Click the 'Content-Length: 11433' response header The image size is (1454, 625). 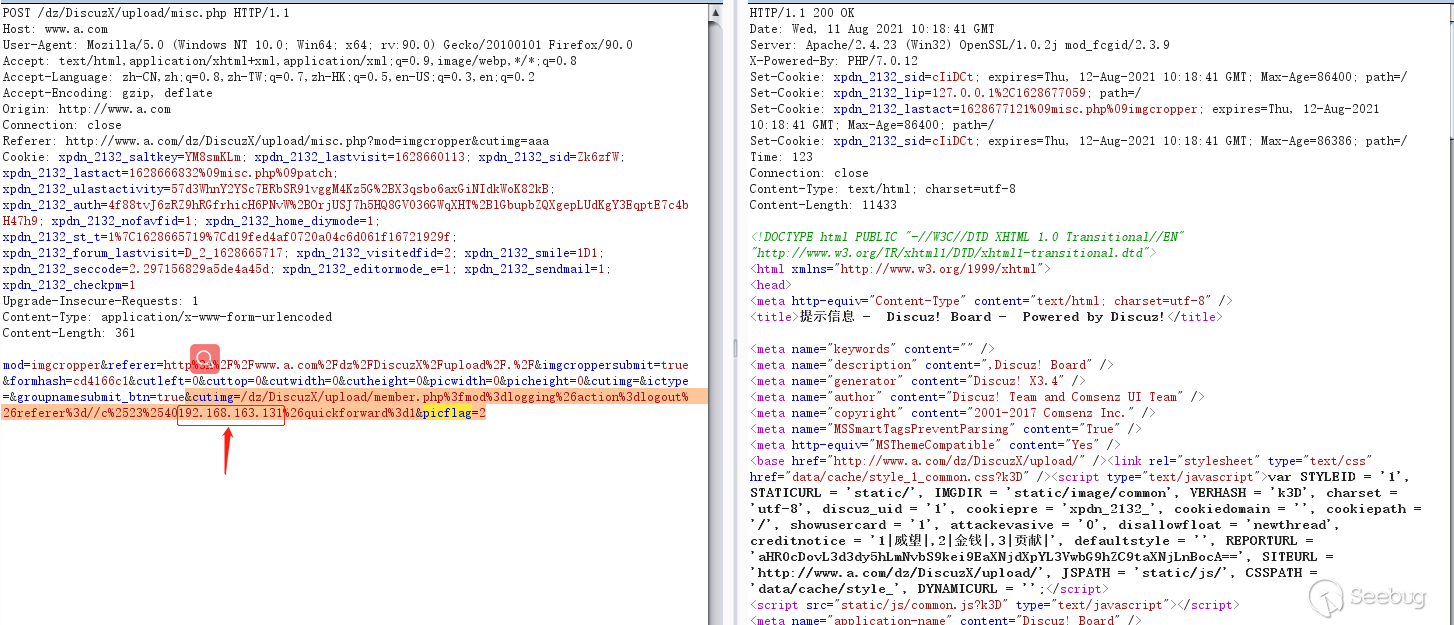coord(823,205)
